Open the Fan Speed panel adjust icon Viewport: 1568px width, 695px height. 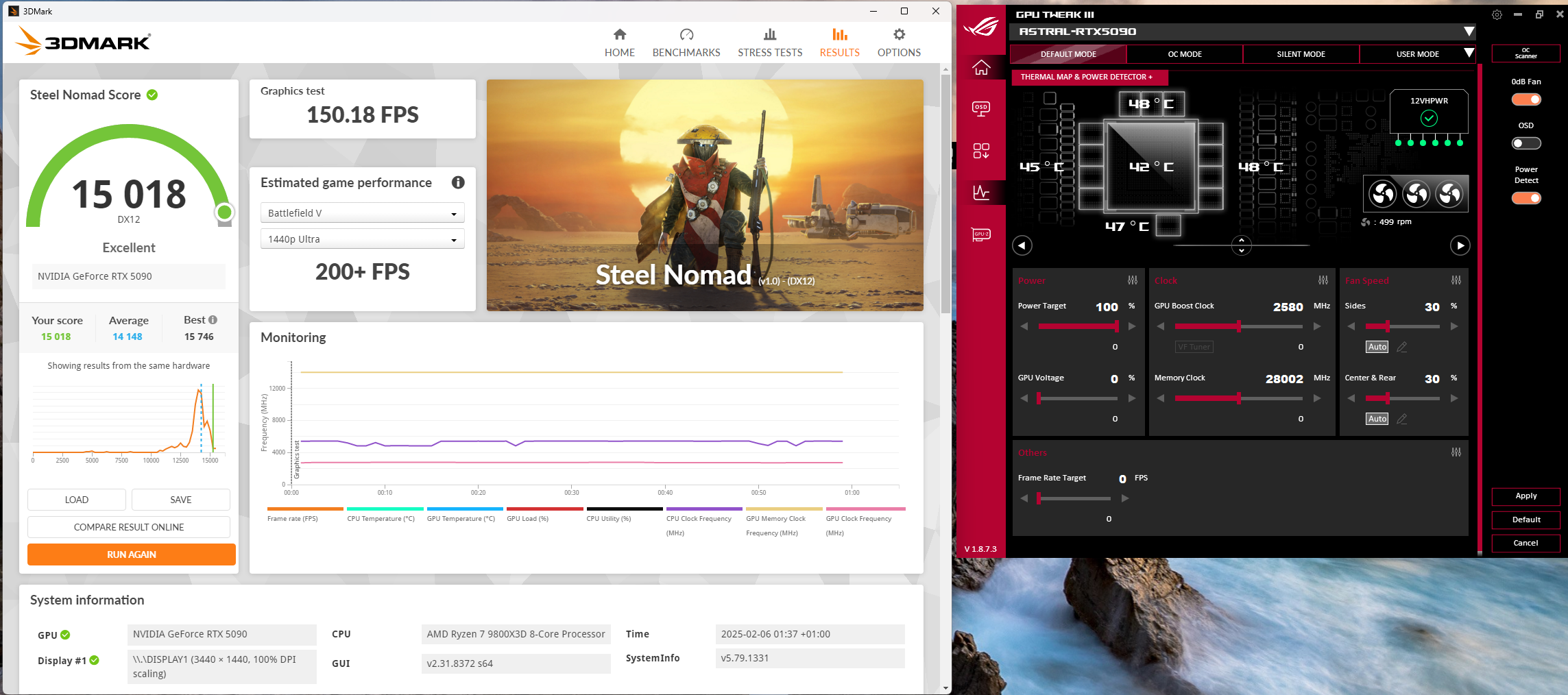coord(1456,280)
